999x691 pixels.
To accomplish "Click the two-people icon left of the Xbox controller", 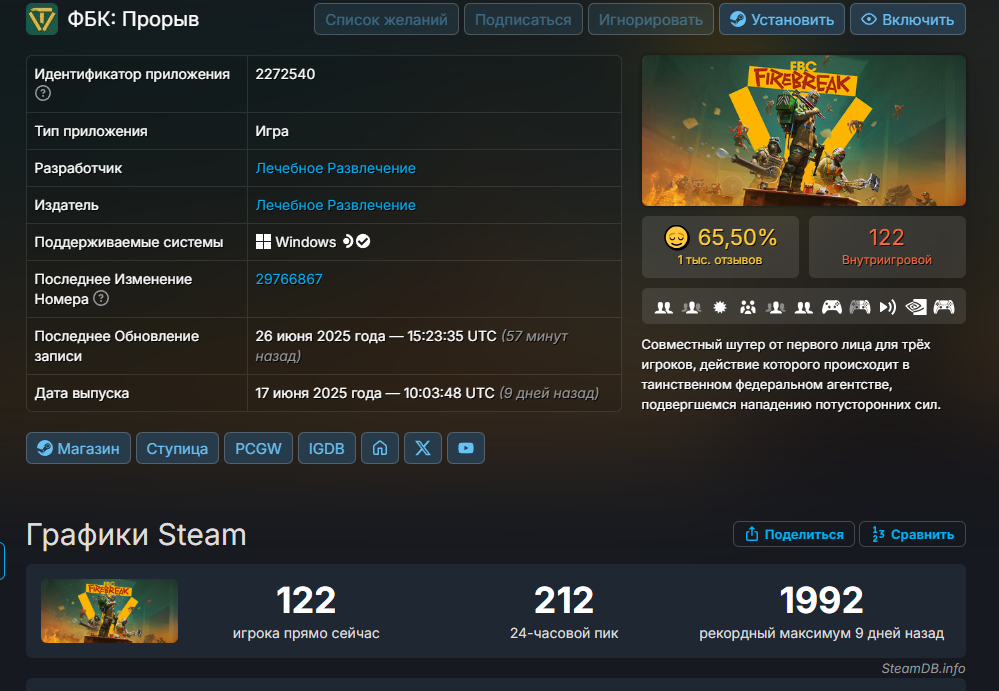I will coord(804,308).
